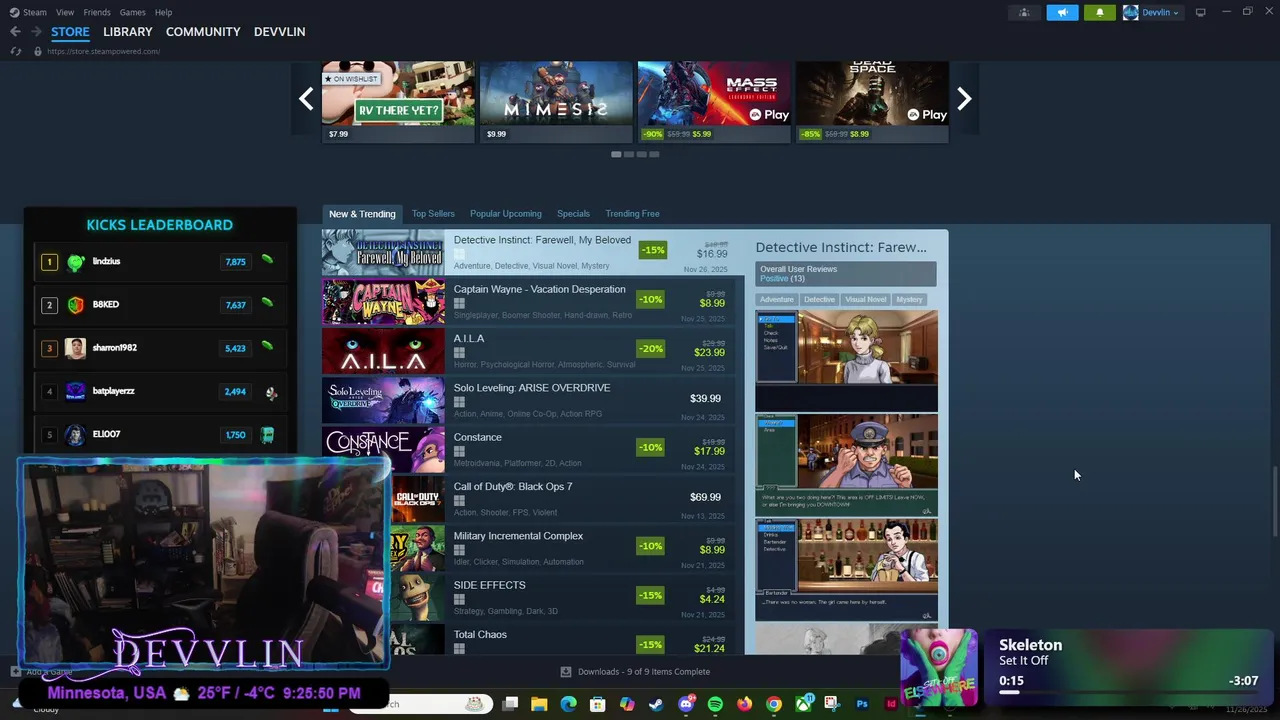The height and width of the screenshot is (720, 1280).
Task: Go to the COMMUNITY section
Action: click(203, 32)
